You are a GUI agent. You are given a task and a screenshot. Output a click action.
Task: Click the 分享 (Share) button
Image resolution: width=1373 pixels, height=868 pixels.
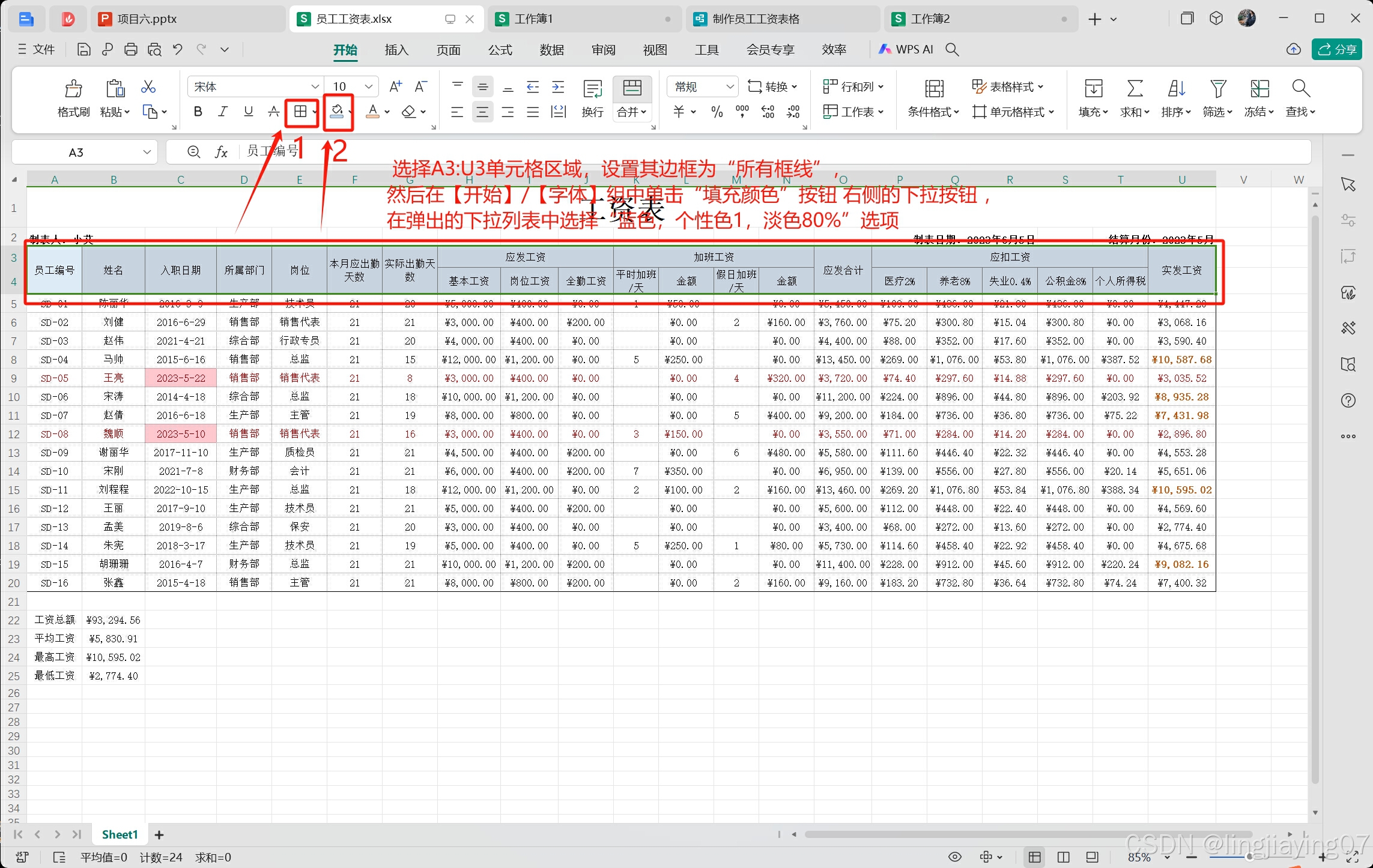point(1337,50)
